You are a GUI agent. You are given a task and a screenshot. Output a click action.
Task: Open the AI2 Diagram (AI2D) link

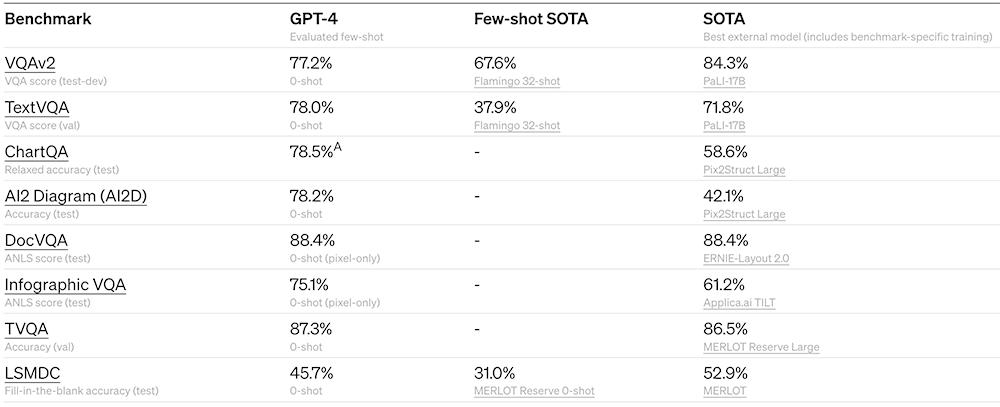pos(75,196)
